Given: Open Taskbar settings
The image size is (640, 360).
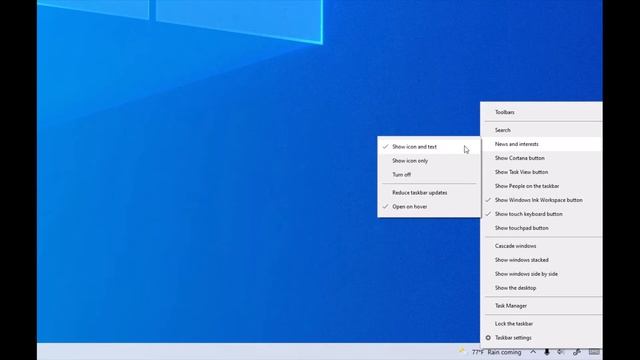Looking at the screenshot, I should [542, 338].
